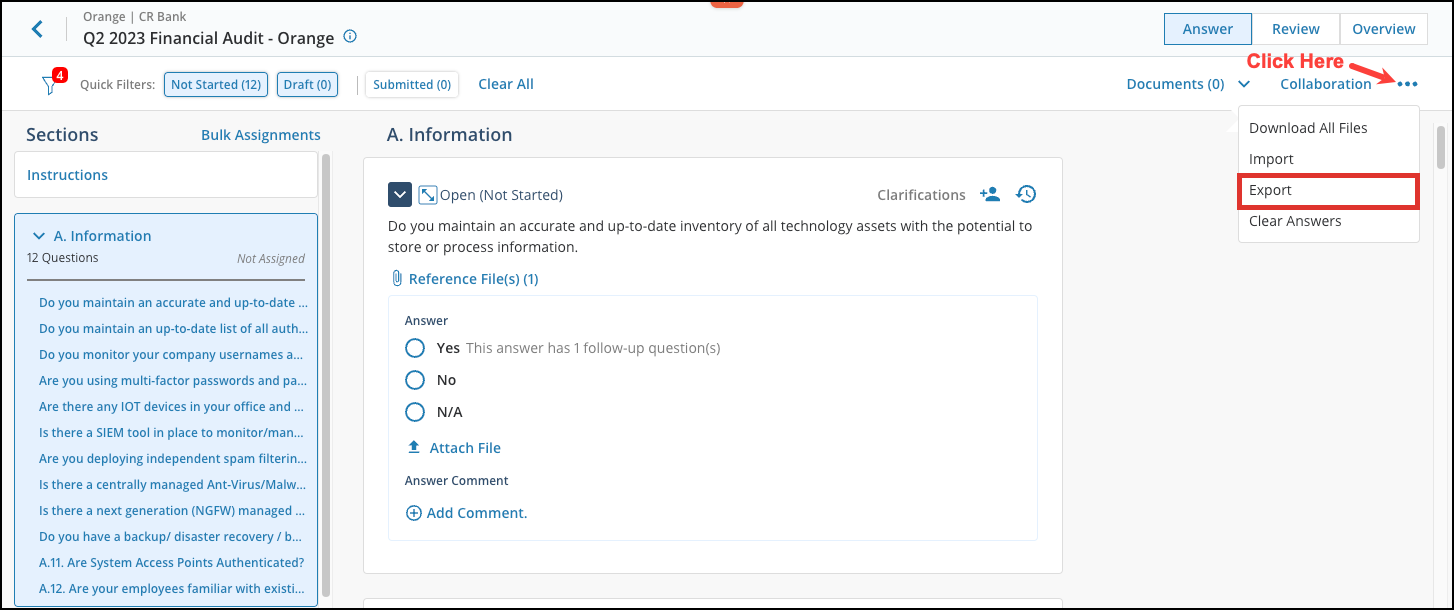Toggle the Draft (0) quick filter

tap(307, 84)
